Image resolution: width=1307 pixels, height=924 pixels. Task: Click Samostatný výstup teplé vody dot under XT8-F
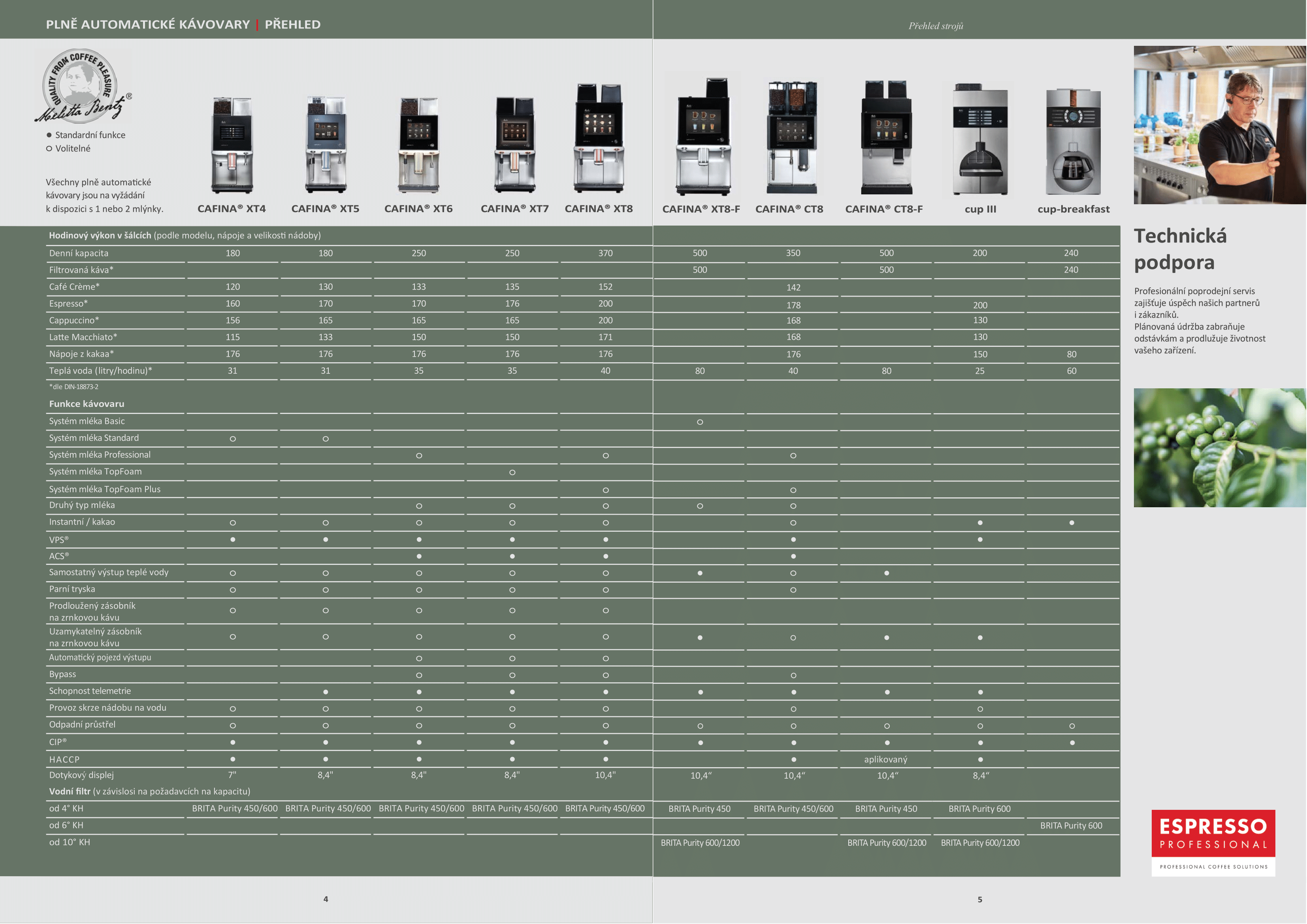pos(700,573)
